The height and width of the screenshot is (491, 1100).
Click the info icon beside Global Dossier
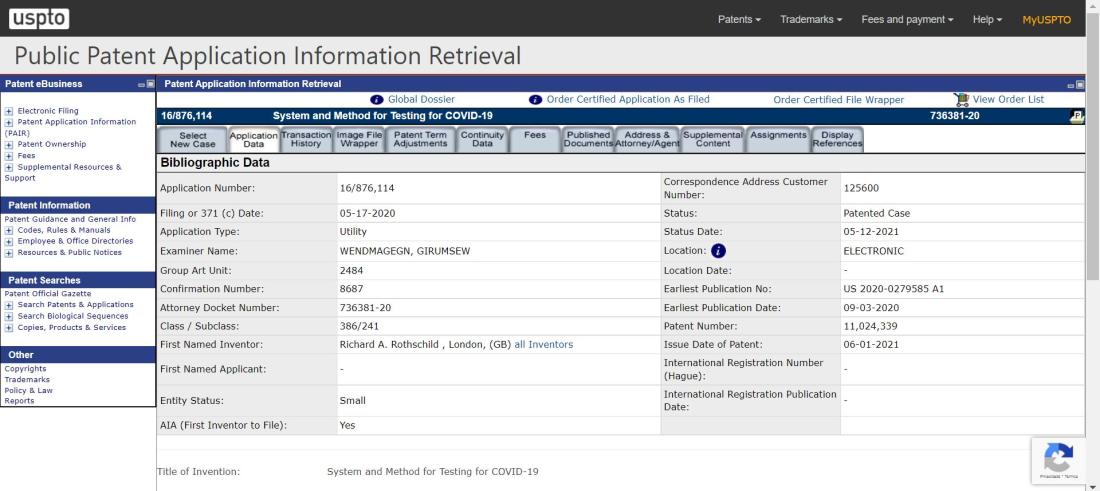pos(377,100)
